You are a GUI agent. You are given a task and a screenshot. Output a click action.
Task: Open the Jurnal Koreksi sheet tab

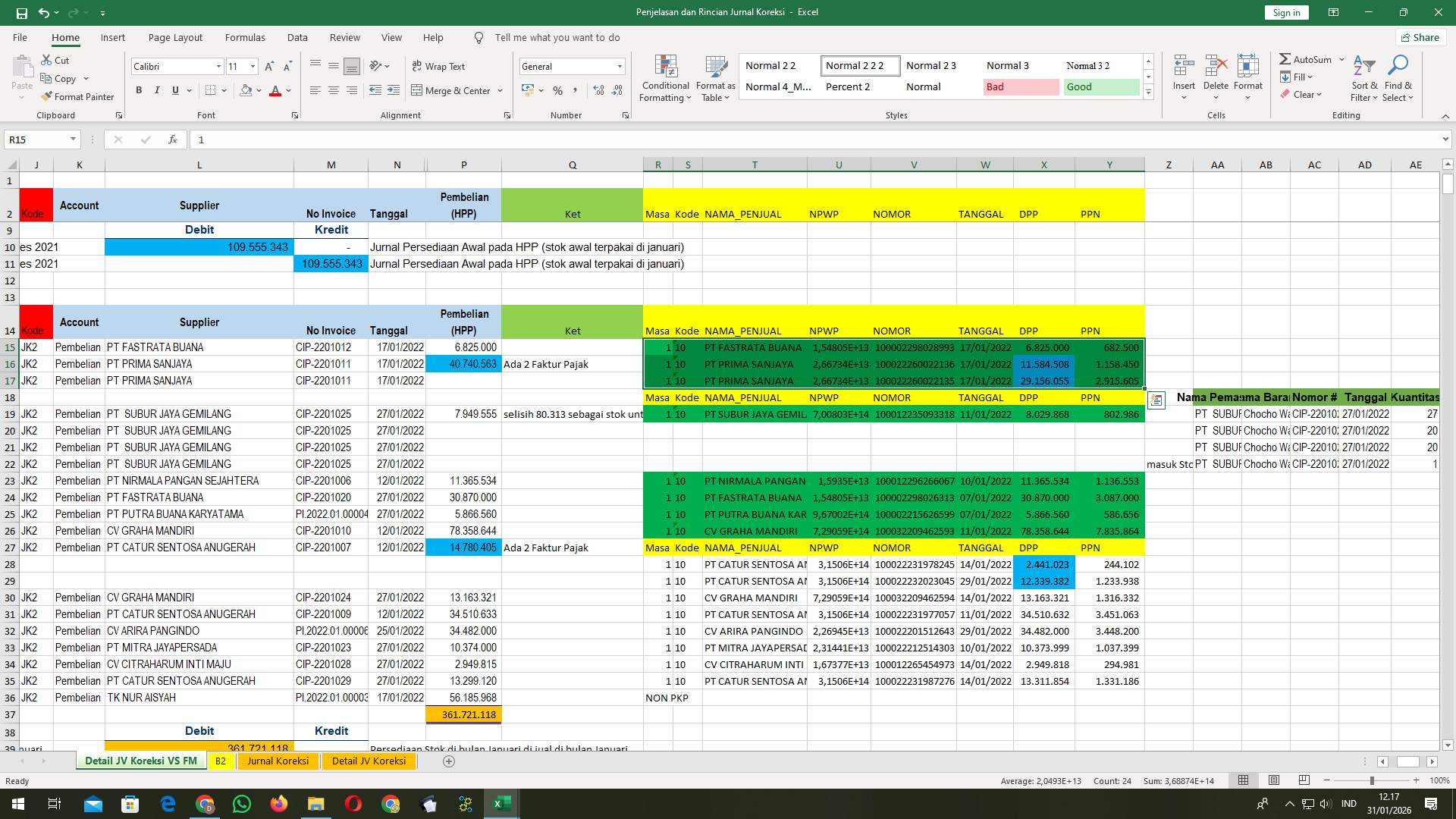click(x=278, y=761)
